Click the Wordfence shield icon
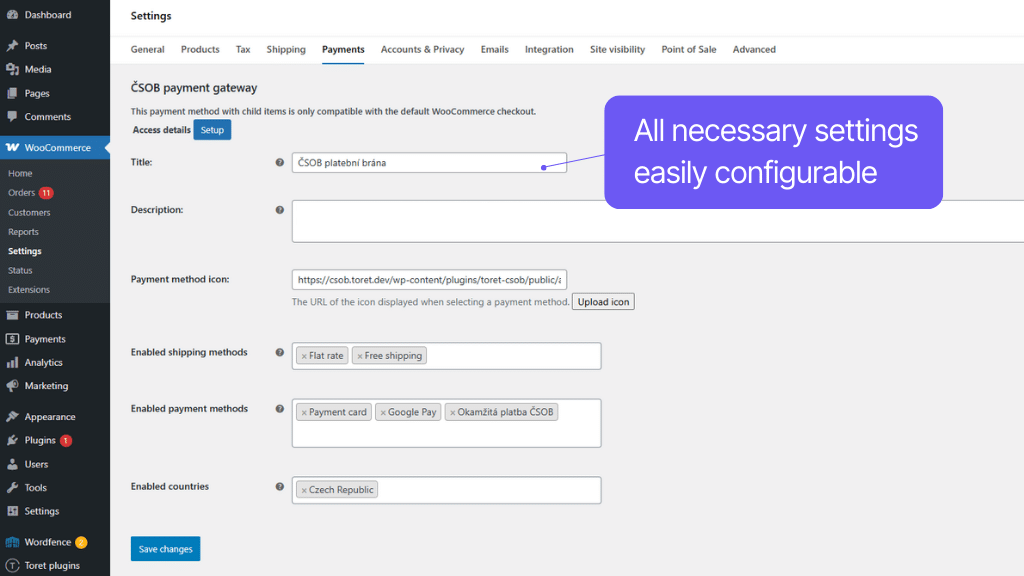 tap(12, 542)
